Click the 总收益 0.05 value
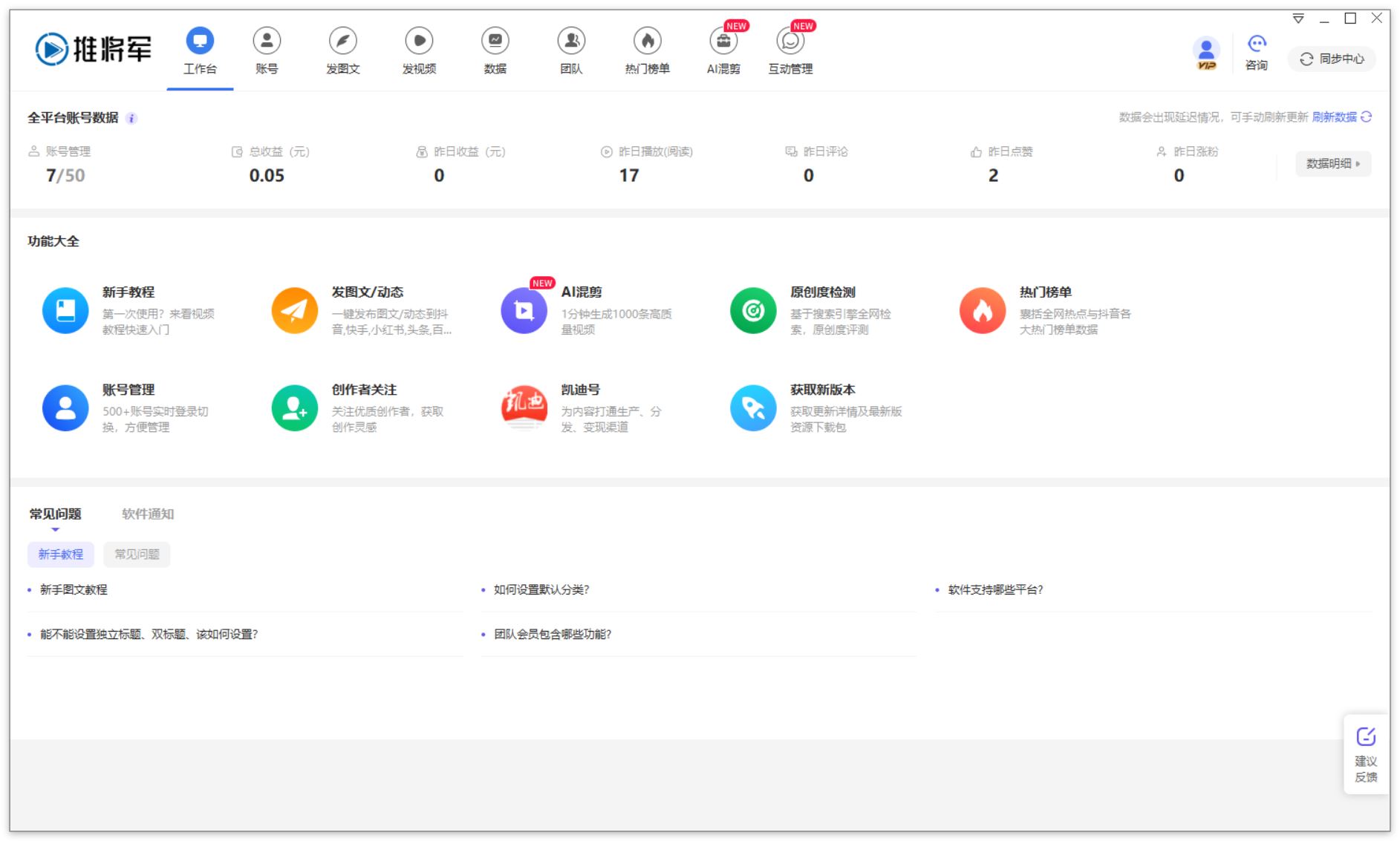The image size is (1400, 841). [267, 175]
